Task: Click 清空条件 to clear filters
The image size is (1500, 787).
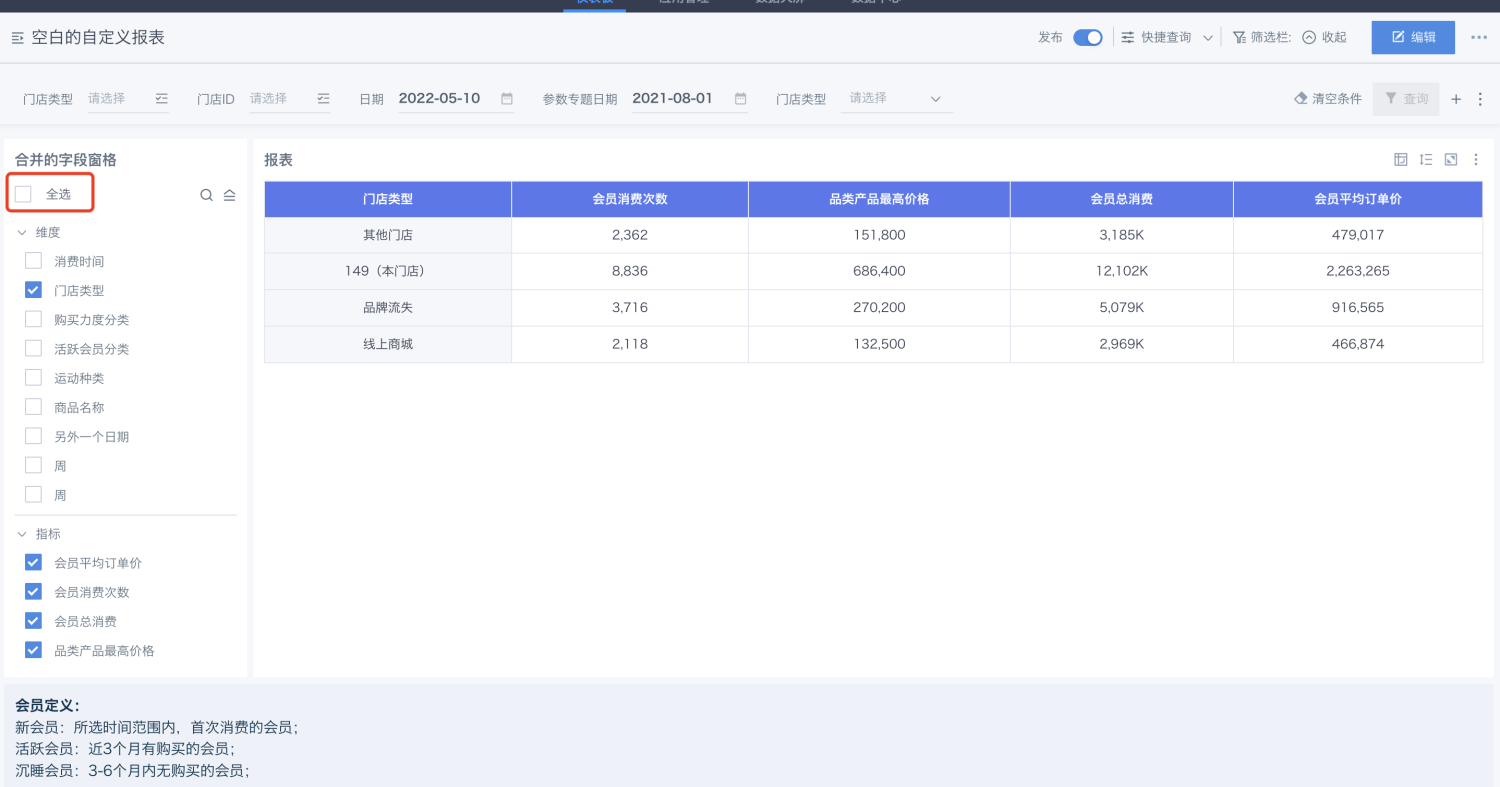Action: [x=1328, y=99]
